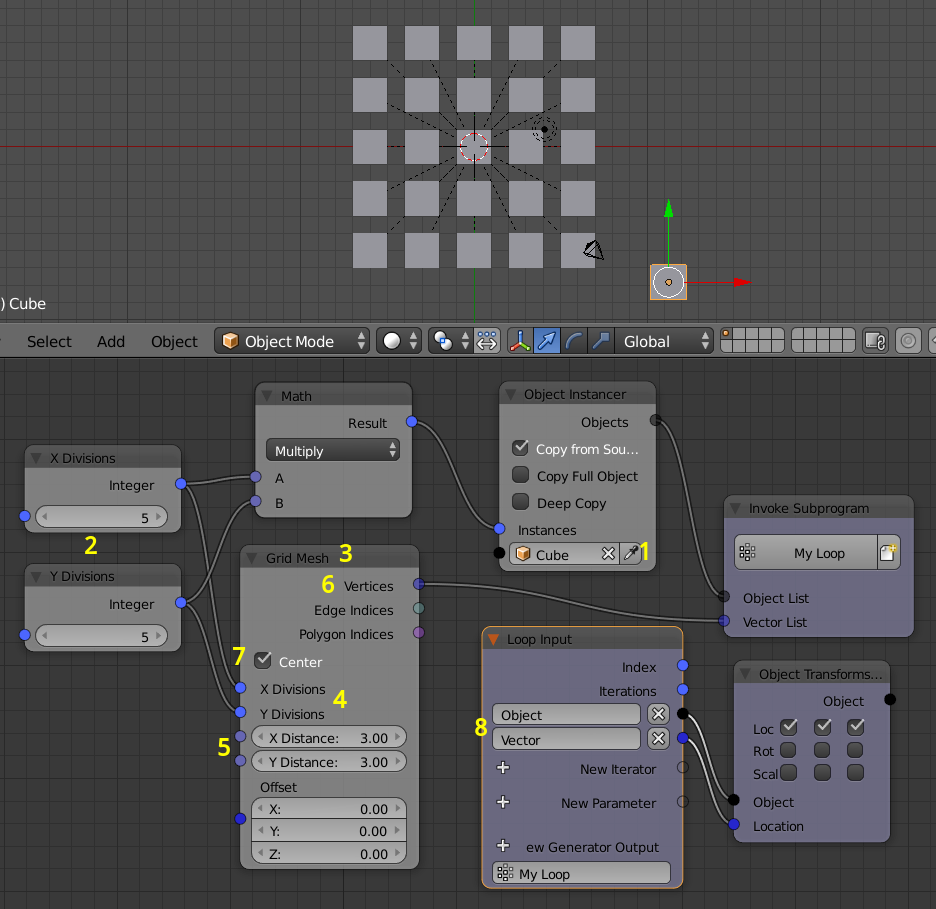Collapse the Invoke Subprogram node
Screen dimensions: 936x909
(735, 509)
